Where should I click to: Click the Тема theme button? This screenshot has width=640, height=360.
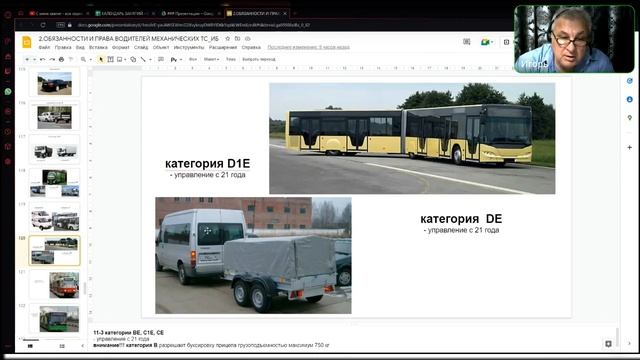231,60
